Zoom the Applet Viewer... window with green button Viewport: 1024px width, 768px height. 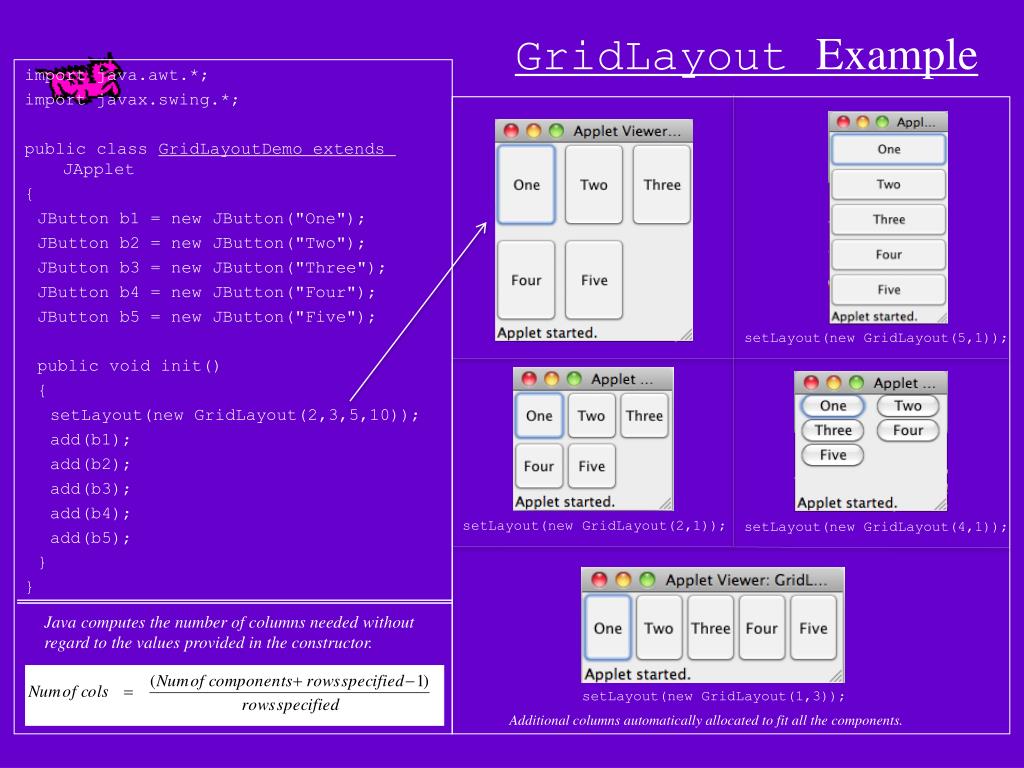(556, 131)
